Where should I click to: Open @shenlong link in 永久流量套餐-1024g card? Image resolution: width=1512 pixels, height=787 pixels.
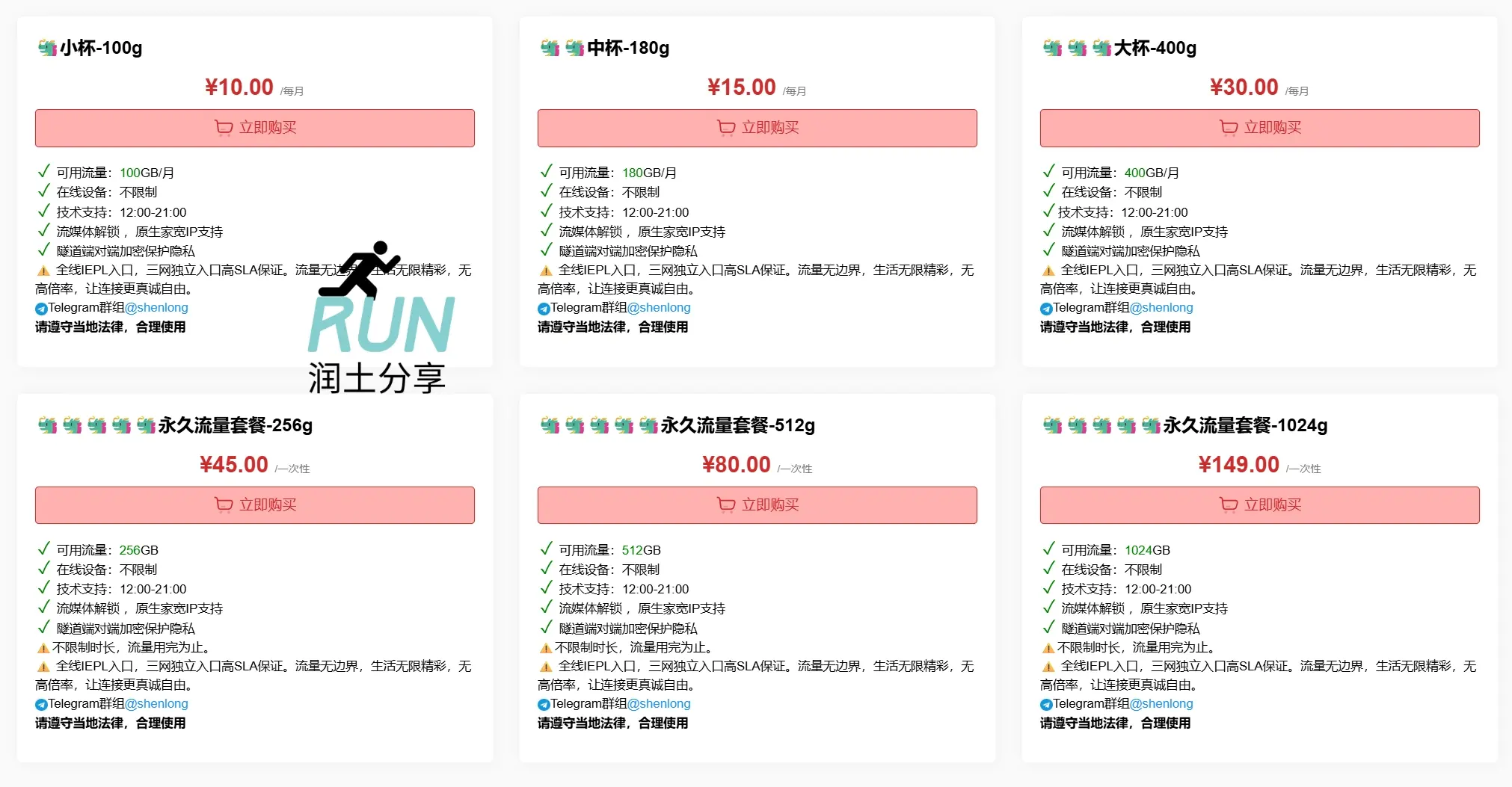click(1161, 704)
